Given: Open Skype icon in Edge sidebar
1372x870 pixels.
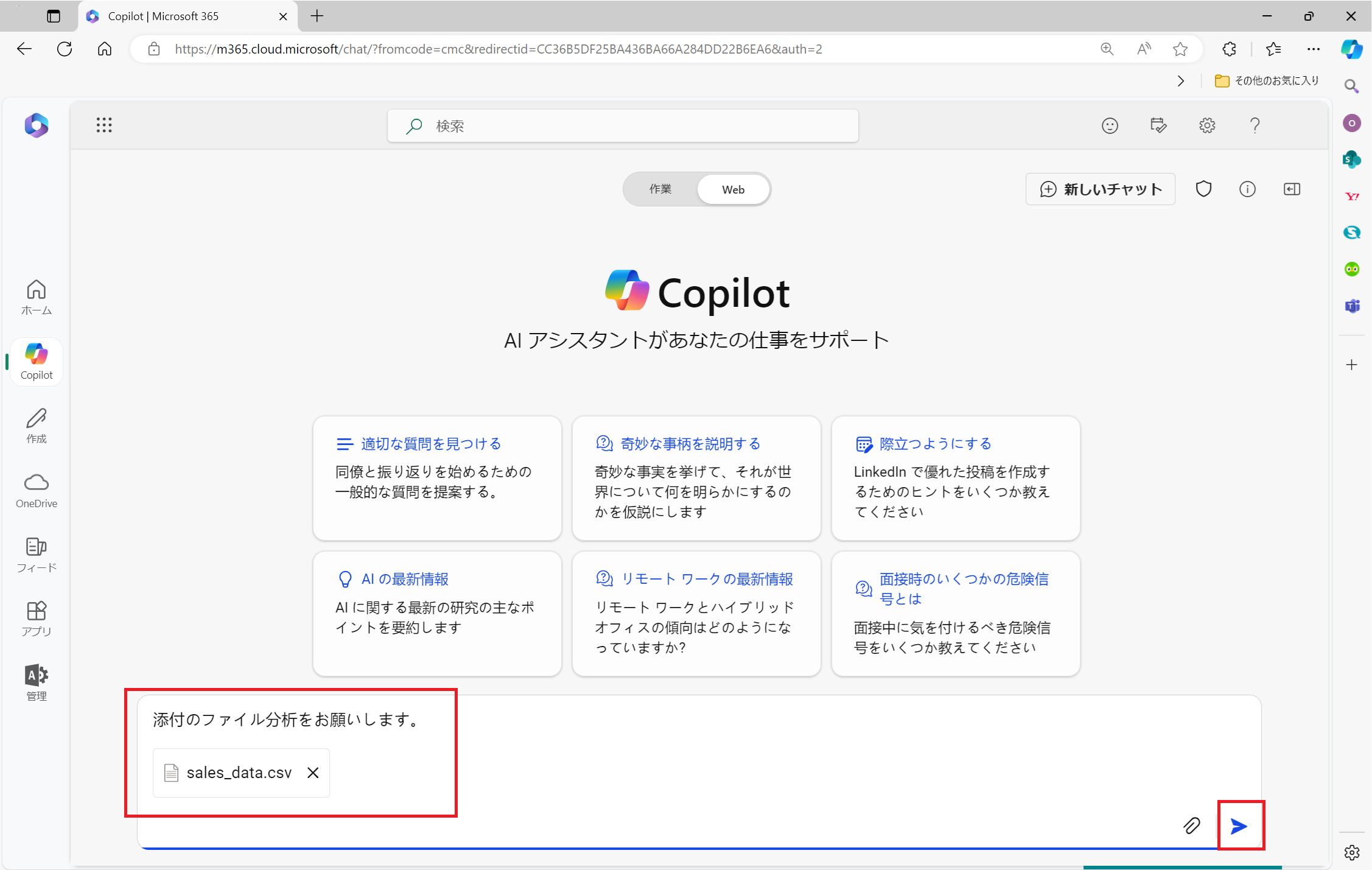Looking at the screenshot, I should [1352, 233].
